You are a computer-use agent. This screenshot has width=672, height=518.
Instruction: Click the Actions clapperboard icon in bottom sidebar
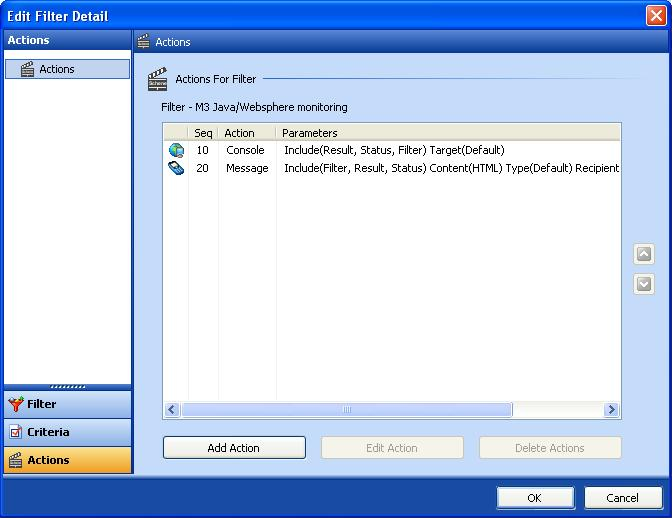coord(16,460)
